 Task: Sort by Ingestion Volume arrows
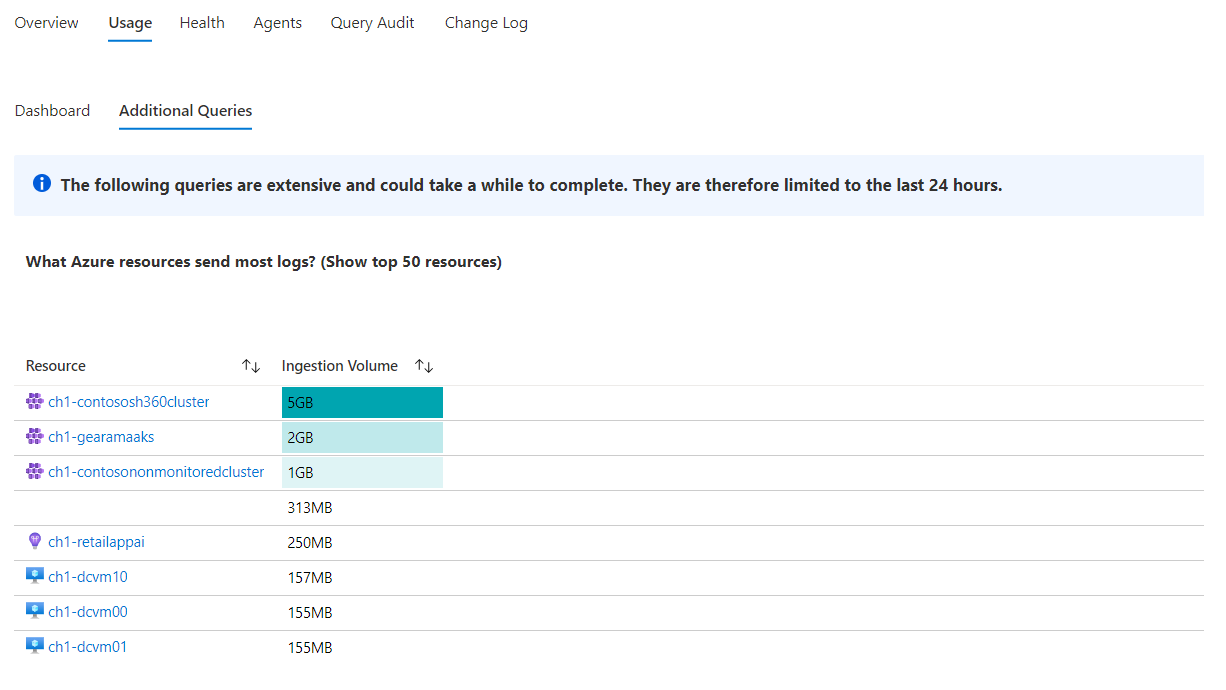tap(424, 366)
